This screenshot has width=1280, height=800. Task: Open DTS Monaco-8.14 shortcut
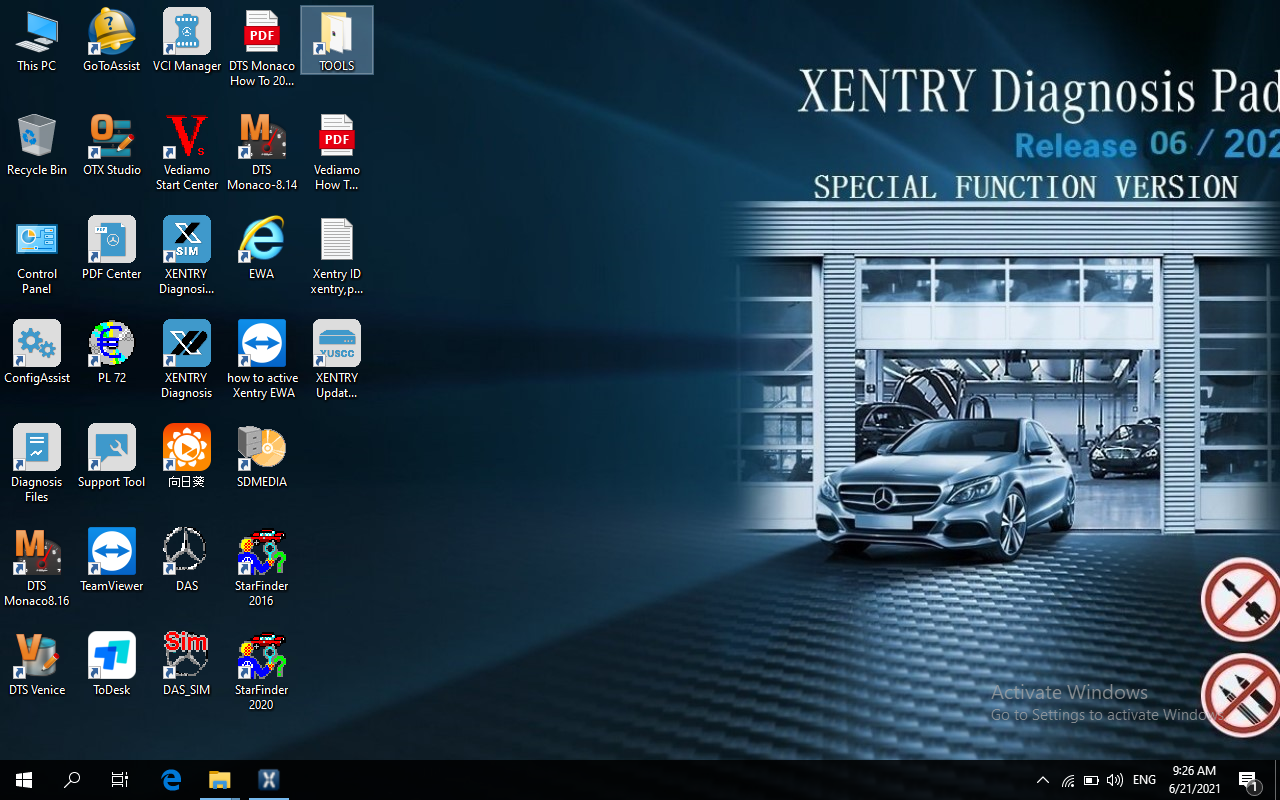262,151
